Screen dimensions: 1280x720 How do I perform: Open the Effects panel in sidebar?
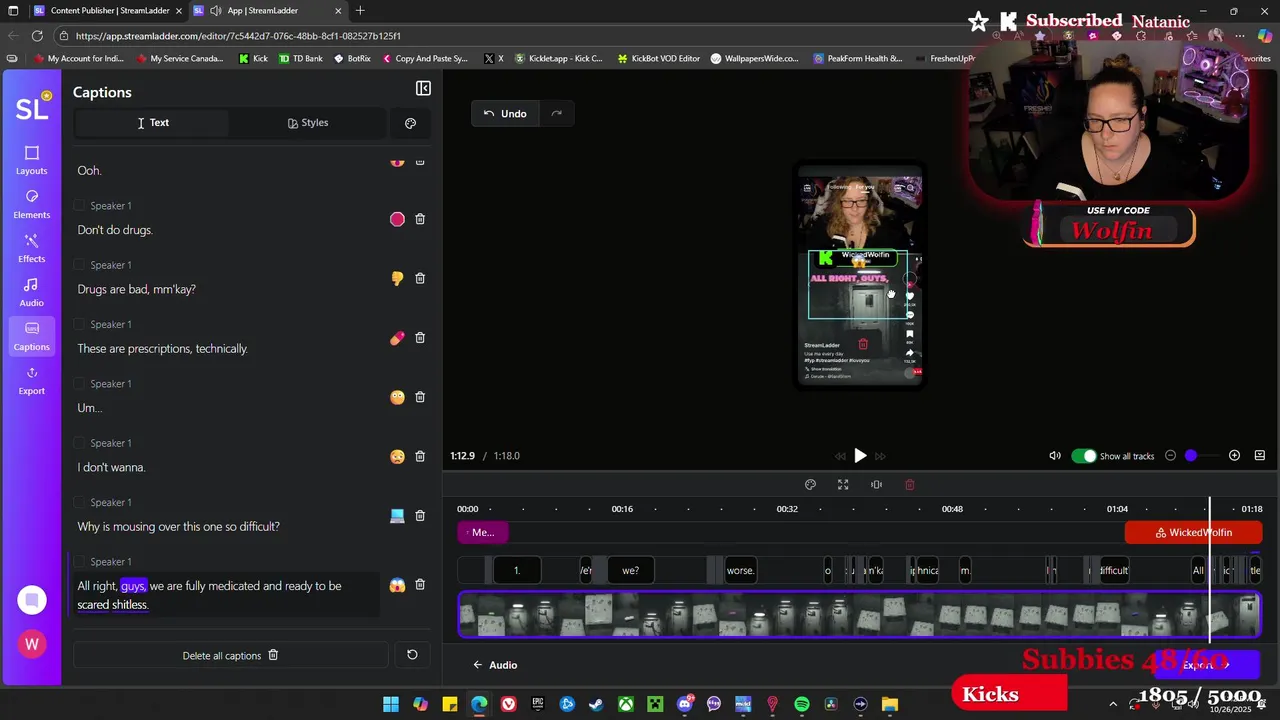point(31,248)
